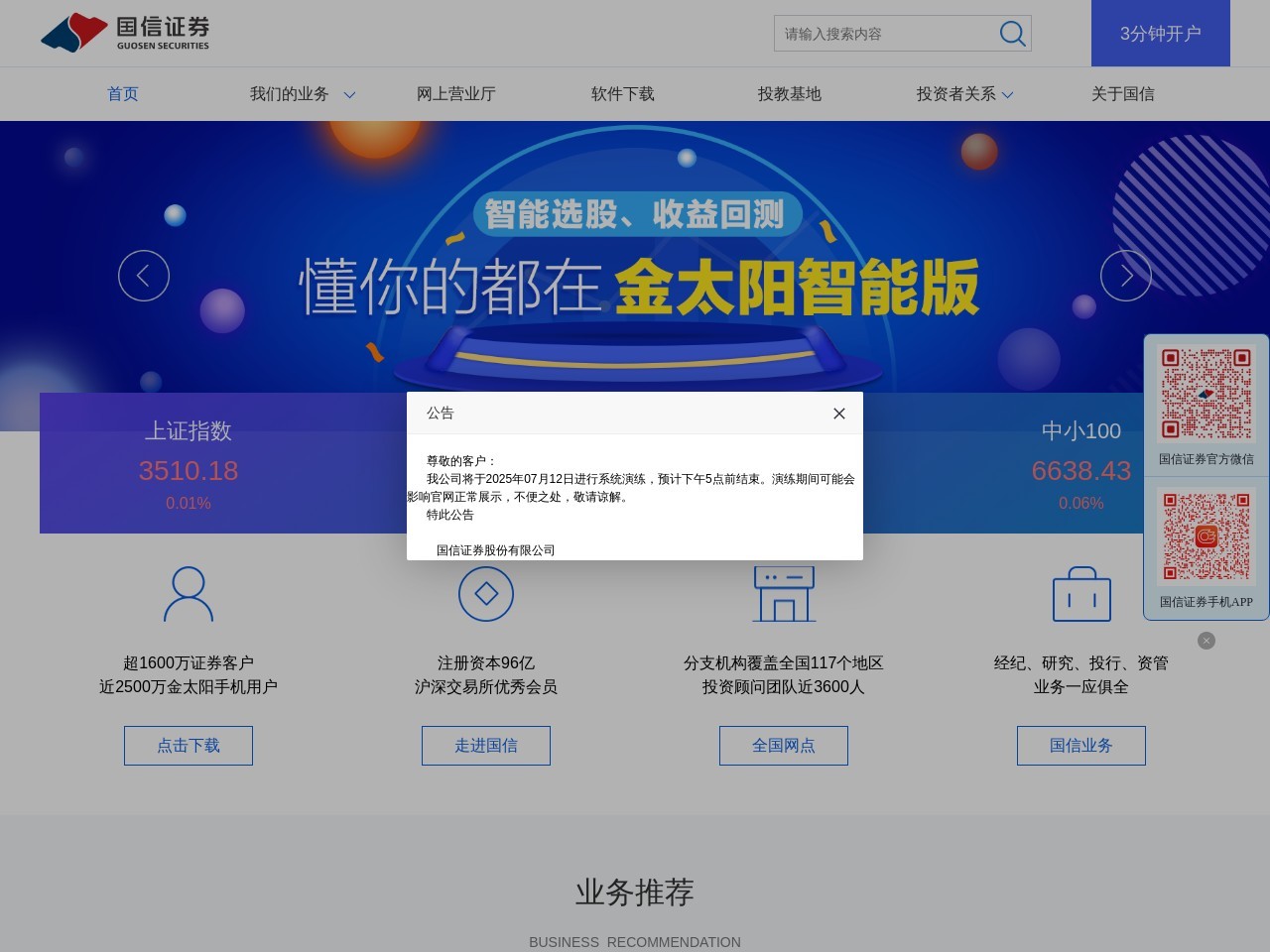Screen dimensions: 1270x952
Task: Click the 尊敬的客户 greeting in dialog
Action: [x=461, y=461]
